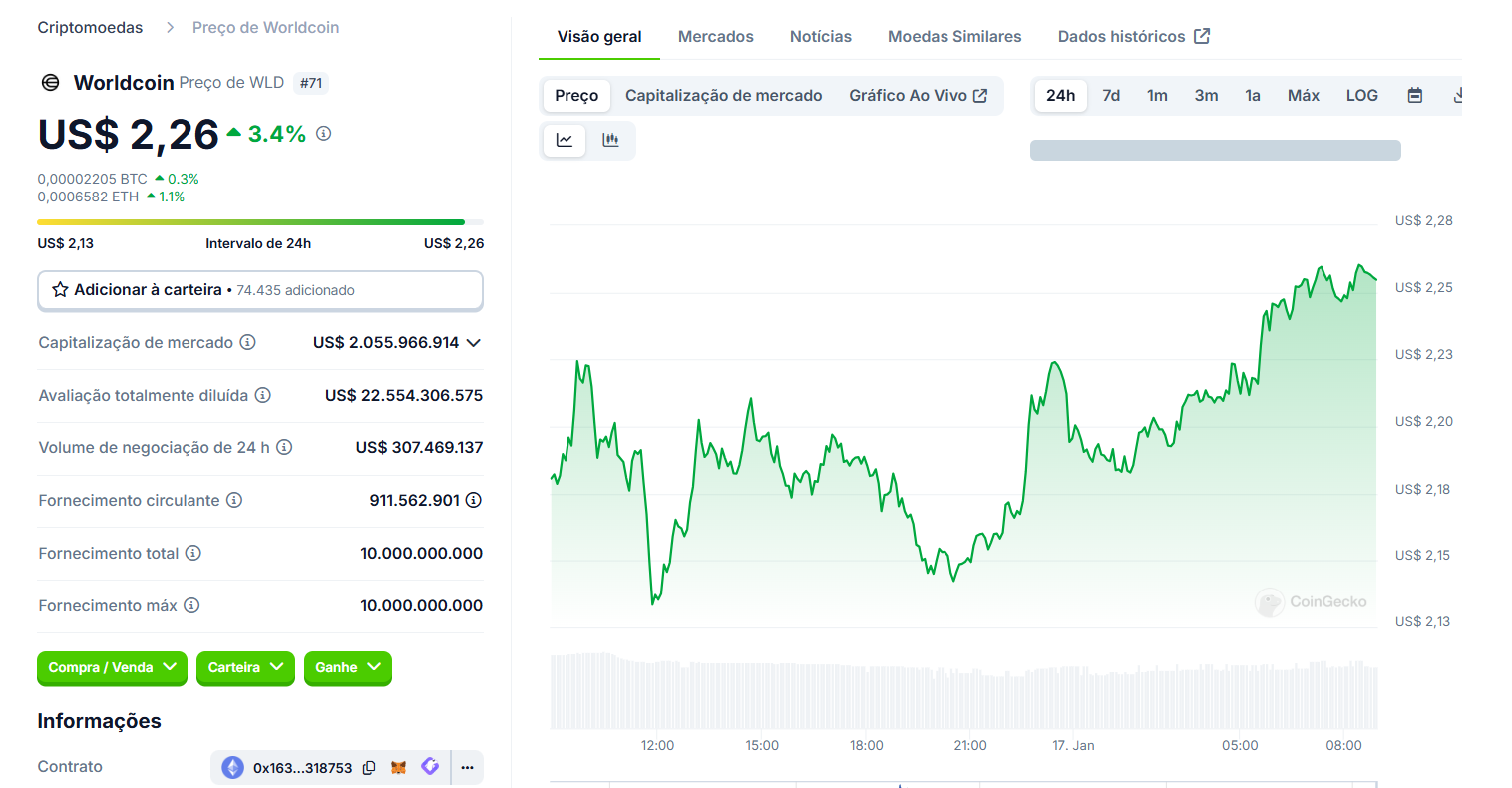1512x788 pixels.
Task: Click the Worldcoin logo icon
Action: click(50, 82)
